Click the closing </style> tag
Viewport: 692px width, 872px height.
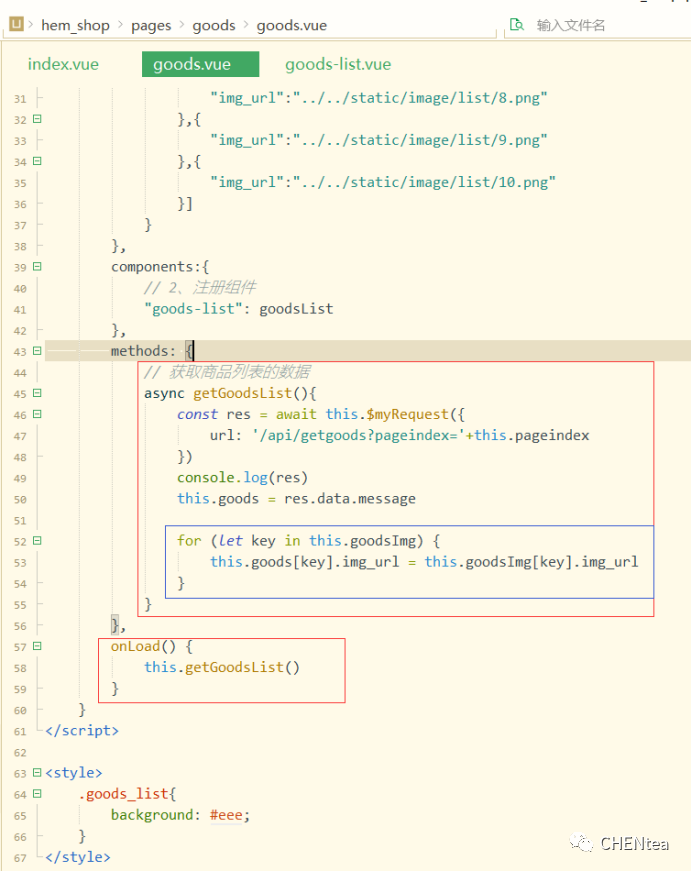[78, 857]
